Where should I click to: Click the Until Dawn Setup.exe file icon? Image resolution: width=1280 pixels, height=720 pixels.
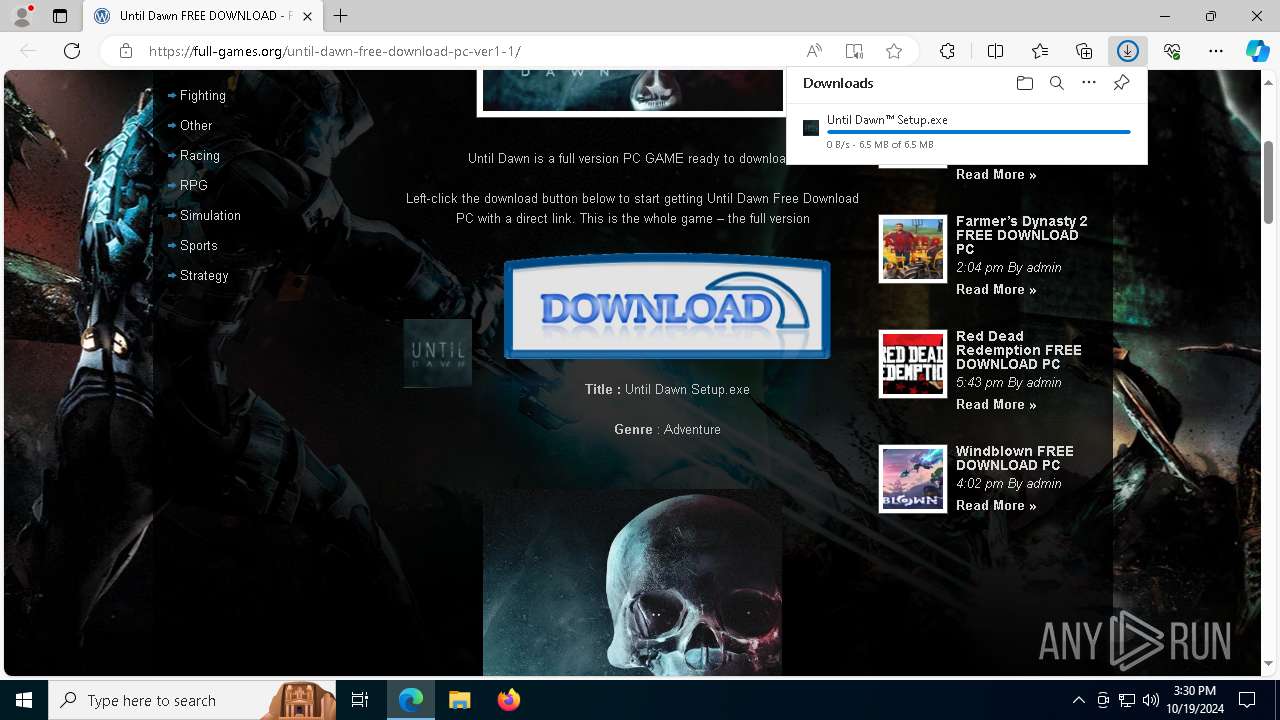(811, 128)
